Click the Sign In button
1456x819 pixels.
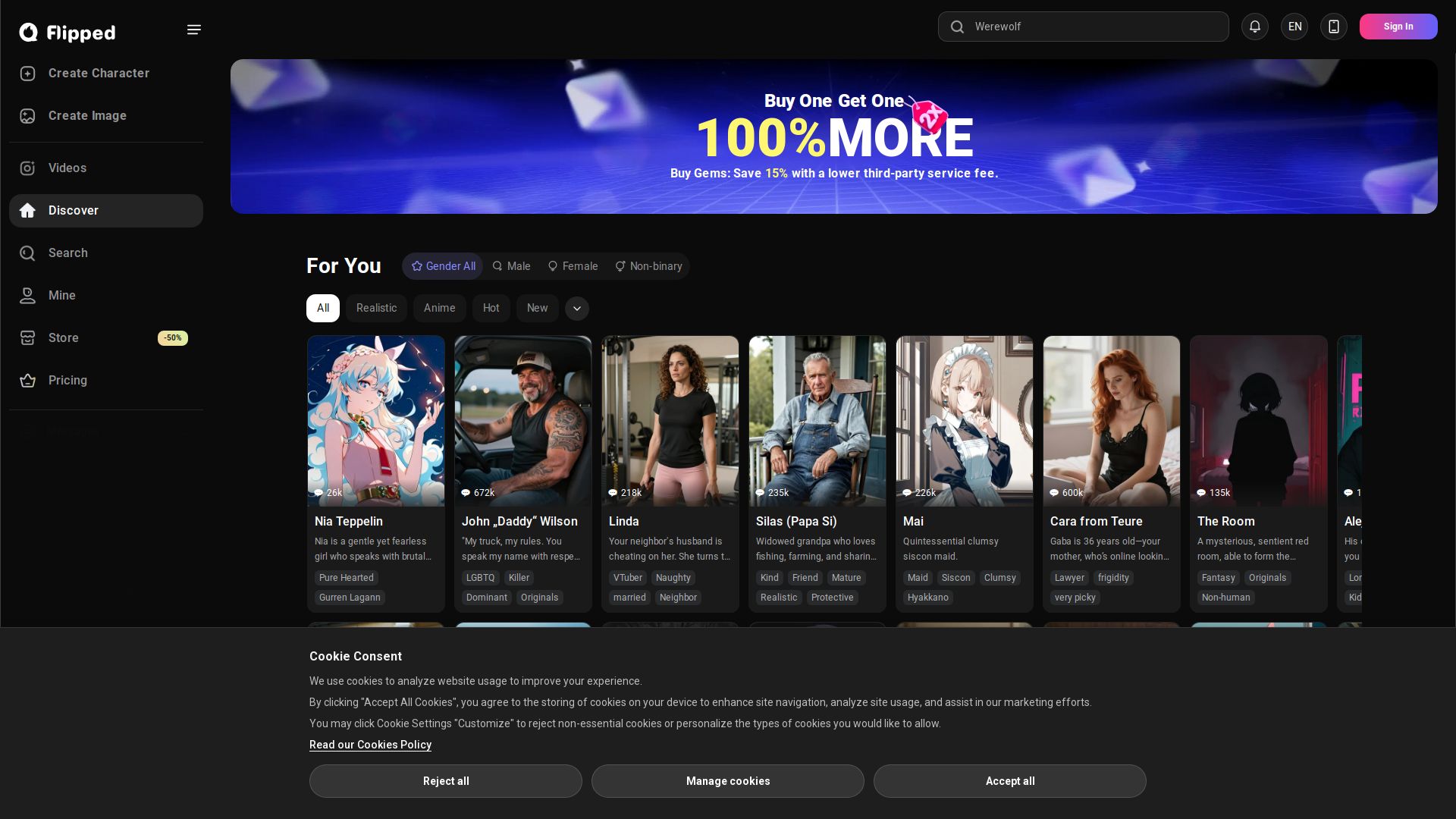(1398, 27)
